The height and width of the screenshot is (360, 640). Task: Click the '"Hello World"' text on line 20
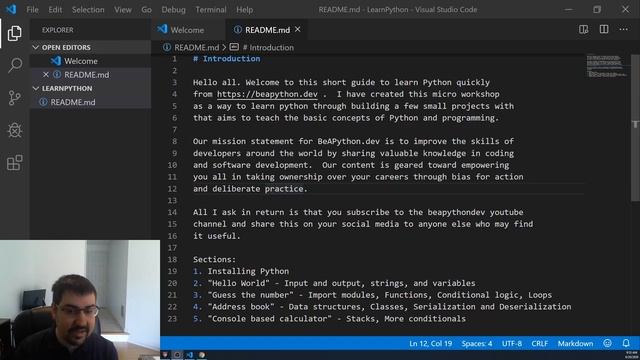click(x=238, y=283)
